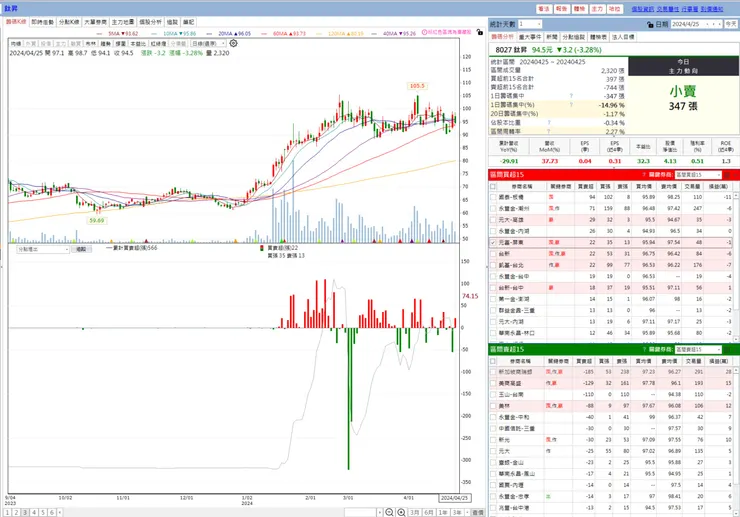Open the 法人目標 tab on the right panel
740x517 pixels.
pyautogui.click(x=623, y=37)
